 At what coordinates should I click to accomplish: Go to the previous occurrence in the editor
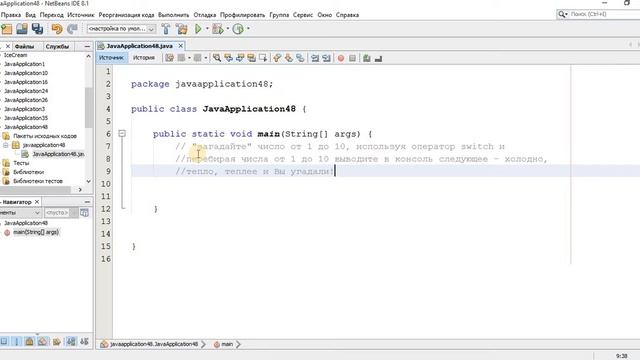pos(228,58)
